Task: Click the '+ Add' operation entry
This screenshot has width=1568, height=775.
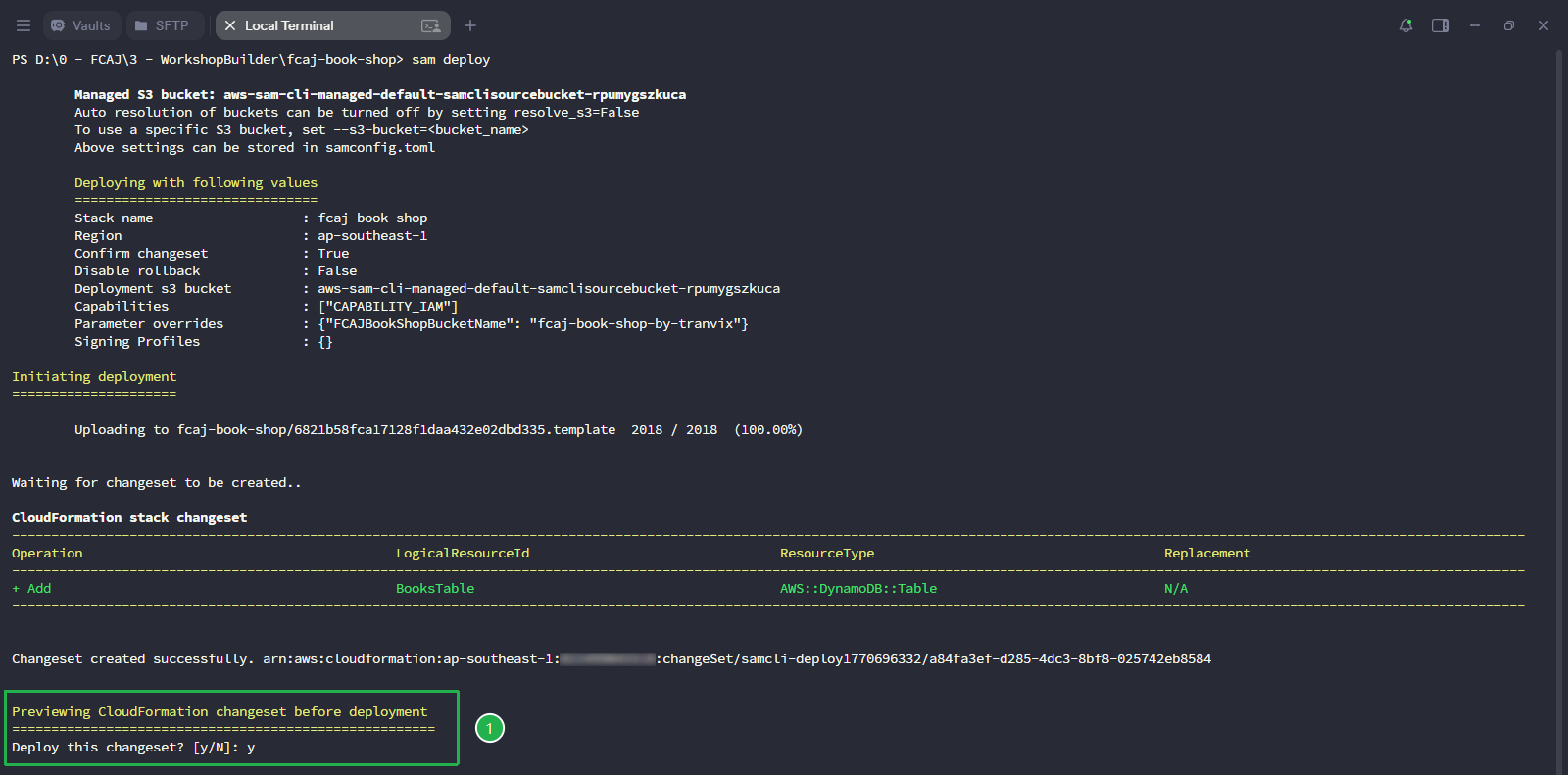Action: click(31, 589)
